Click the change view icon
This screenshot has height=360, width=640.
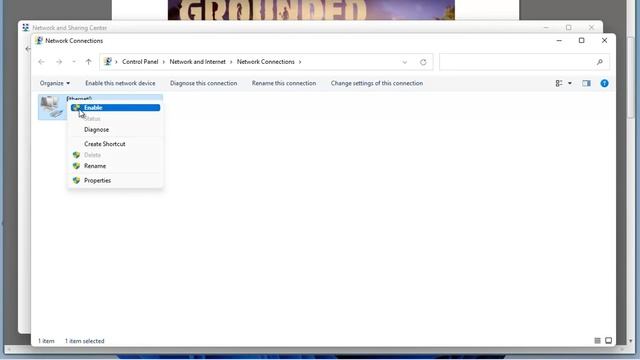[559, 83]
